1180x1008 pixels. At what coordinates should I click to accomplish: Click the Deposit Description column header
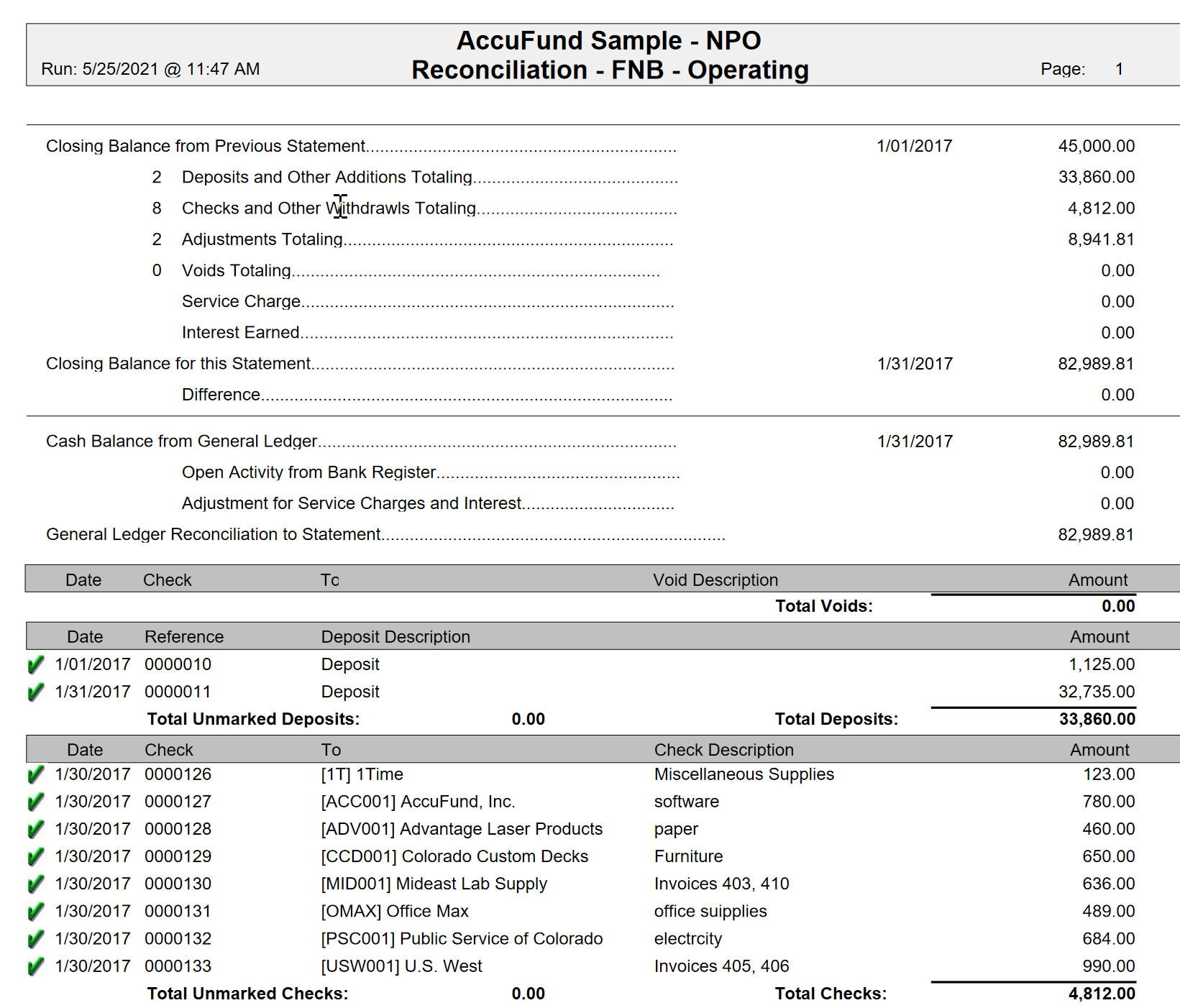pyautogui.click(x=395, y=637)
